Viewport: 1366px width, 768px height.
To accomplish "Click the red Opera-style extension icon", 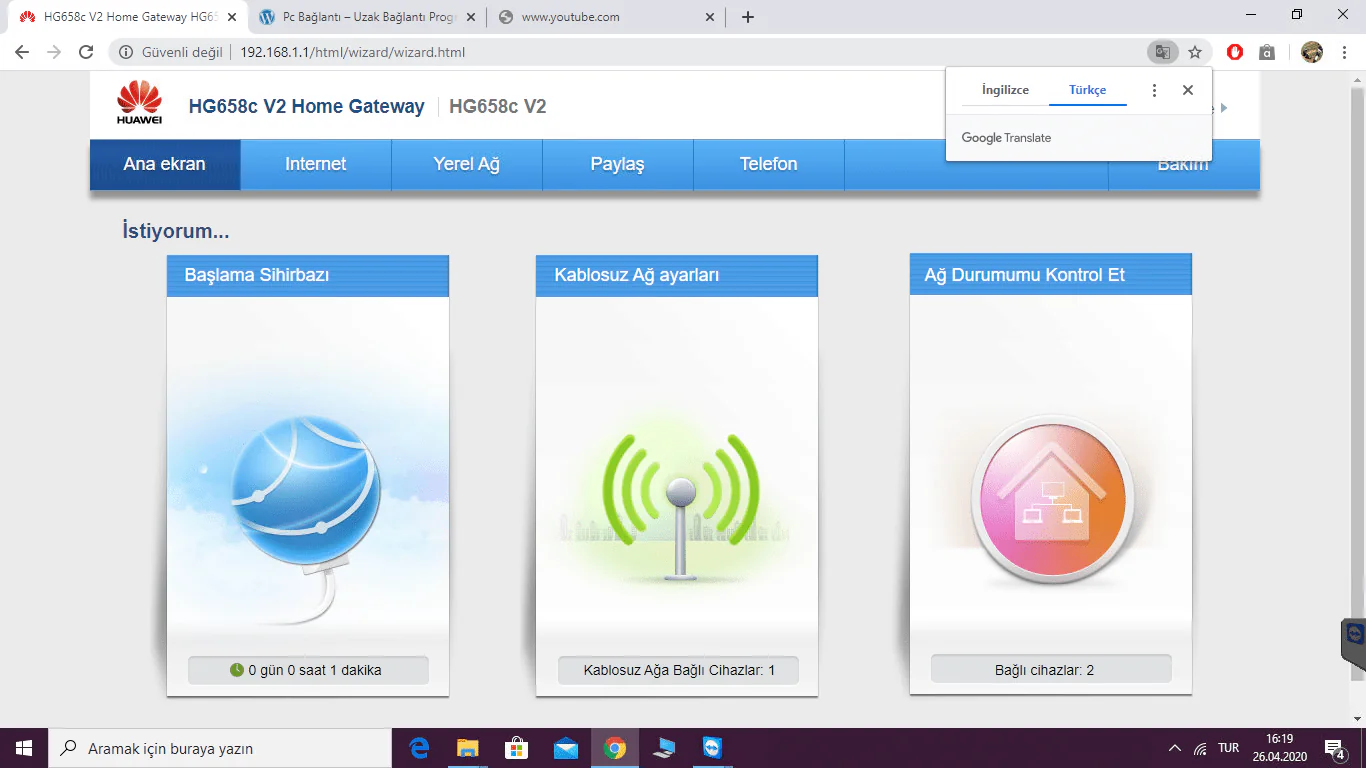I will (1235, 52).
